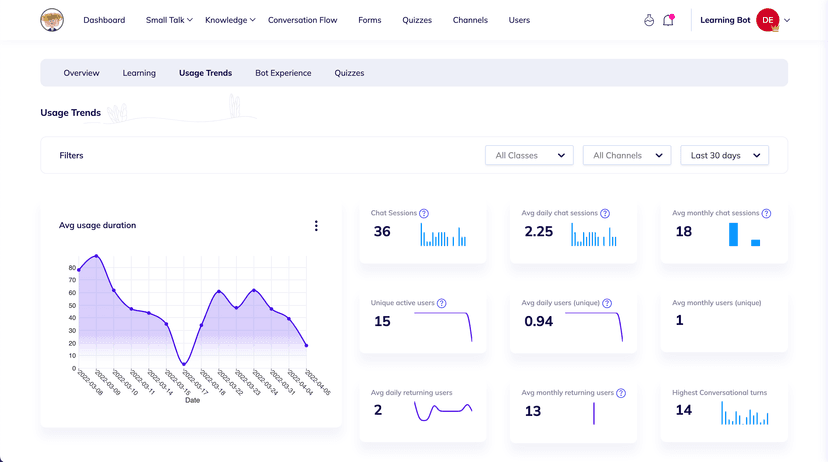Image resolution: width=828 pixels, height=462 pixels.
Task: Click help icon beside Avg monthly returning users
Action: 621,393
